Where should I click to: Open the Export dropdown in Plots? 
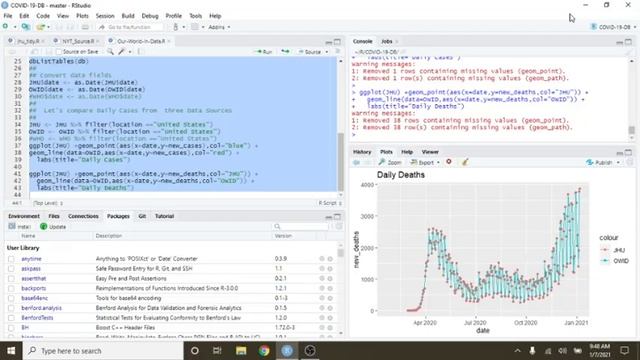tap(425, 162)
